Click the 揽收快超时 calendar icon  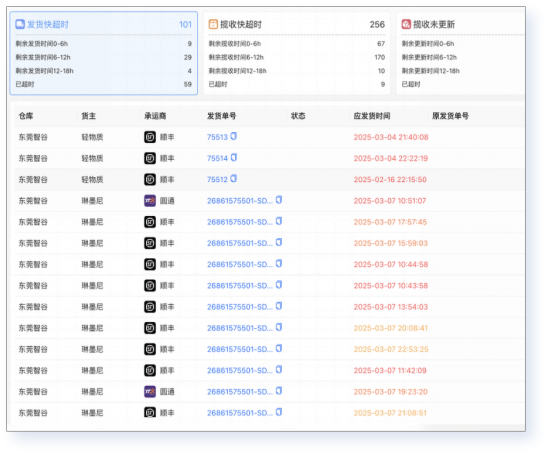click(213, 24)
